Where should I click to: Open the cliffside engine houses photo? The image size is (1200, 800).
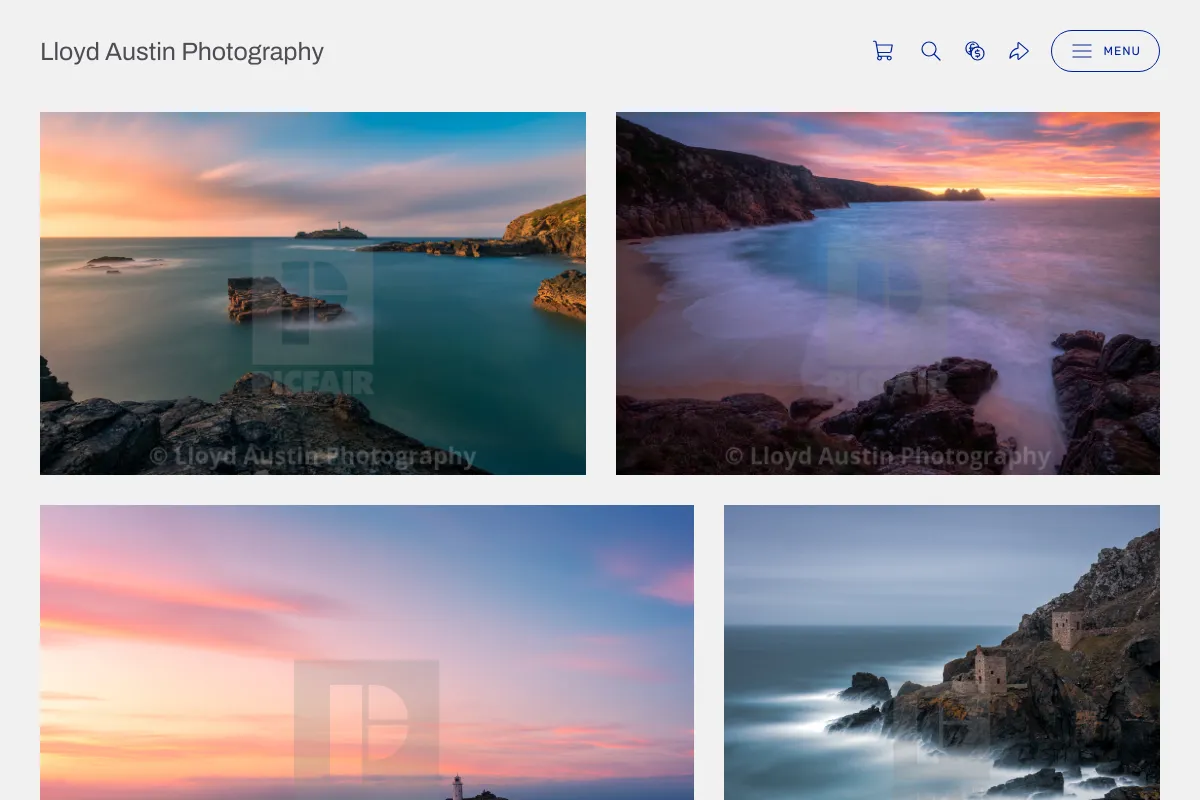coord(942,652)
